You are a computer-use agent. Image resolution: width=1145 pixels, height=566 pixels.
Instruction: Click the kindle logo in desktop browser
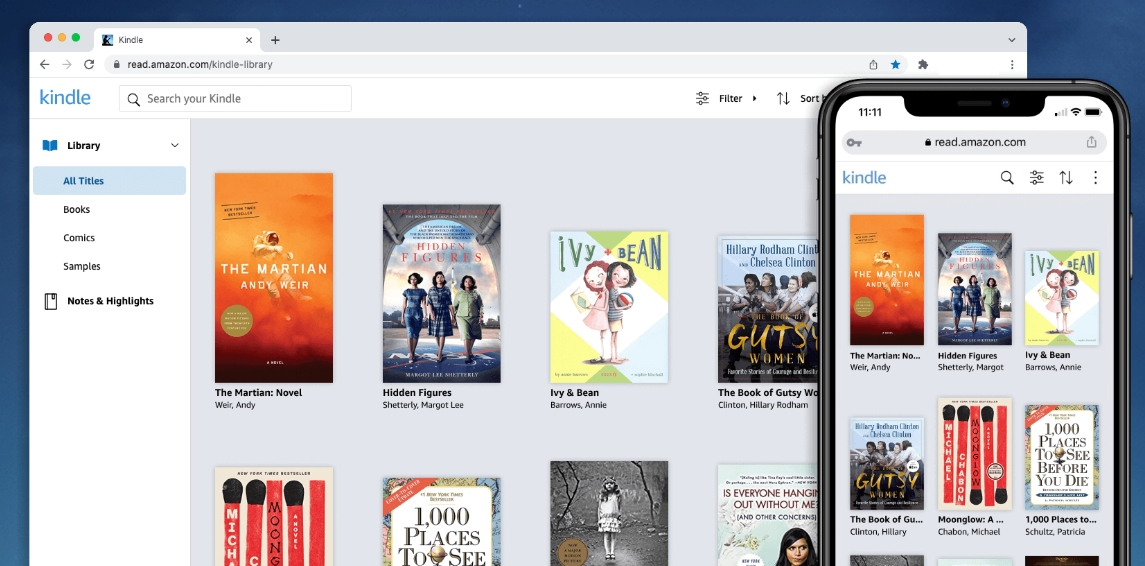point(65,97)
